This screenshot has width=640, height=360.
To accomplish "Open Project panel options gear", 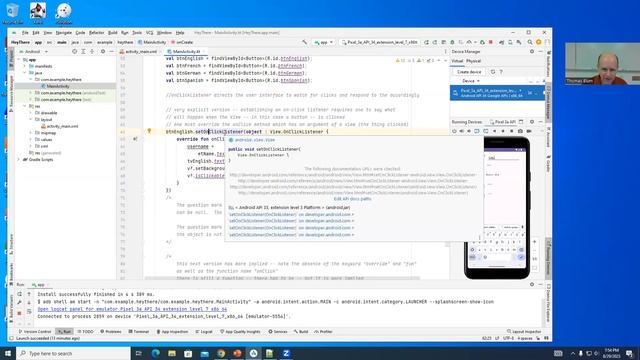I will click(103, 52).
